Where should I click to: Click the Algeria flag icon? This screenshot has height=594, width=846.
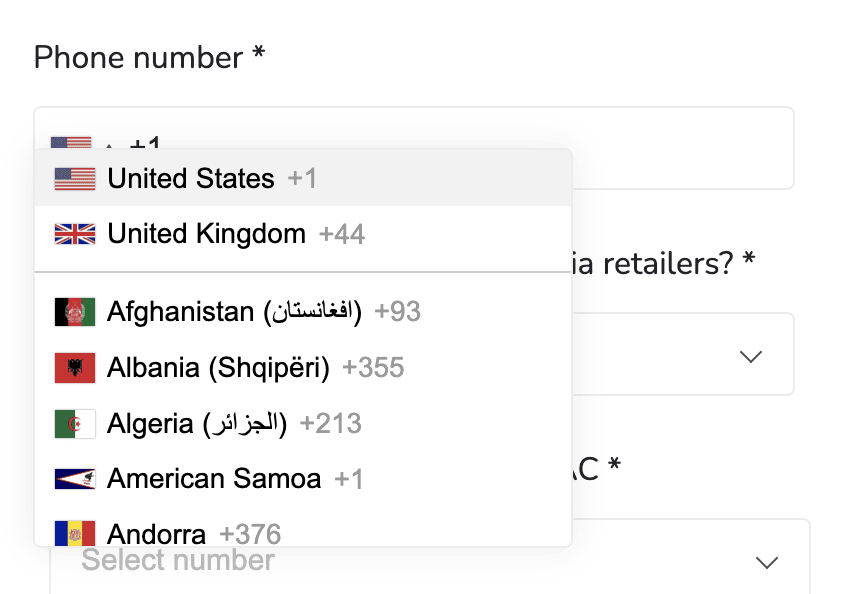(75, 424)
